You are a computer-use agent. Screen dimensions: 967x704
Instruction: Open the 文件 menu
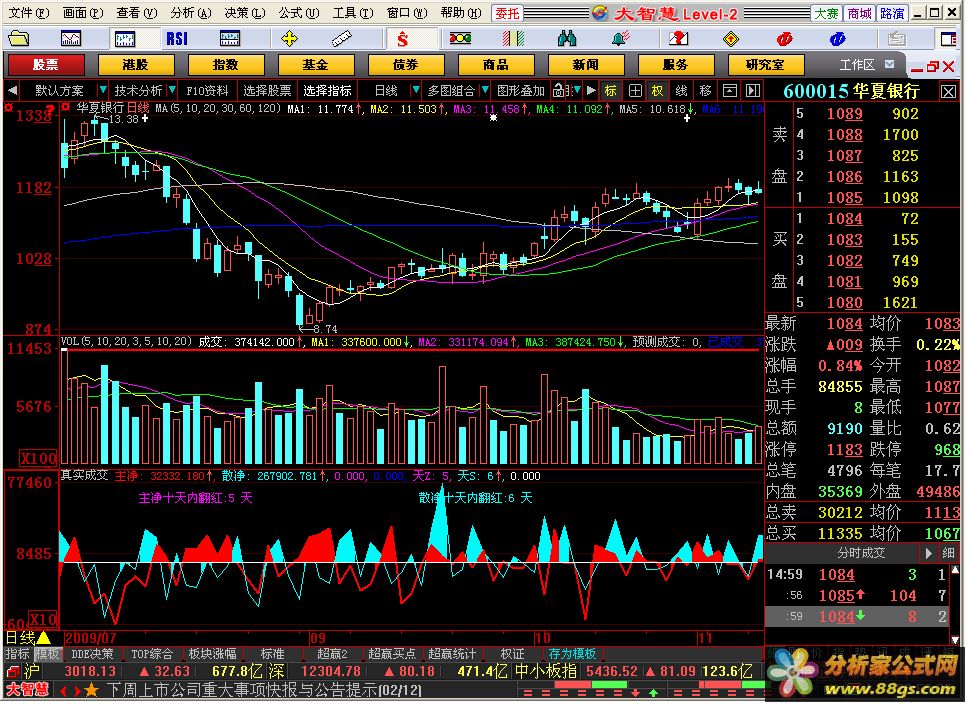(28, 12)
